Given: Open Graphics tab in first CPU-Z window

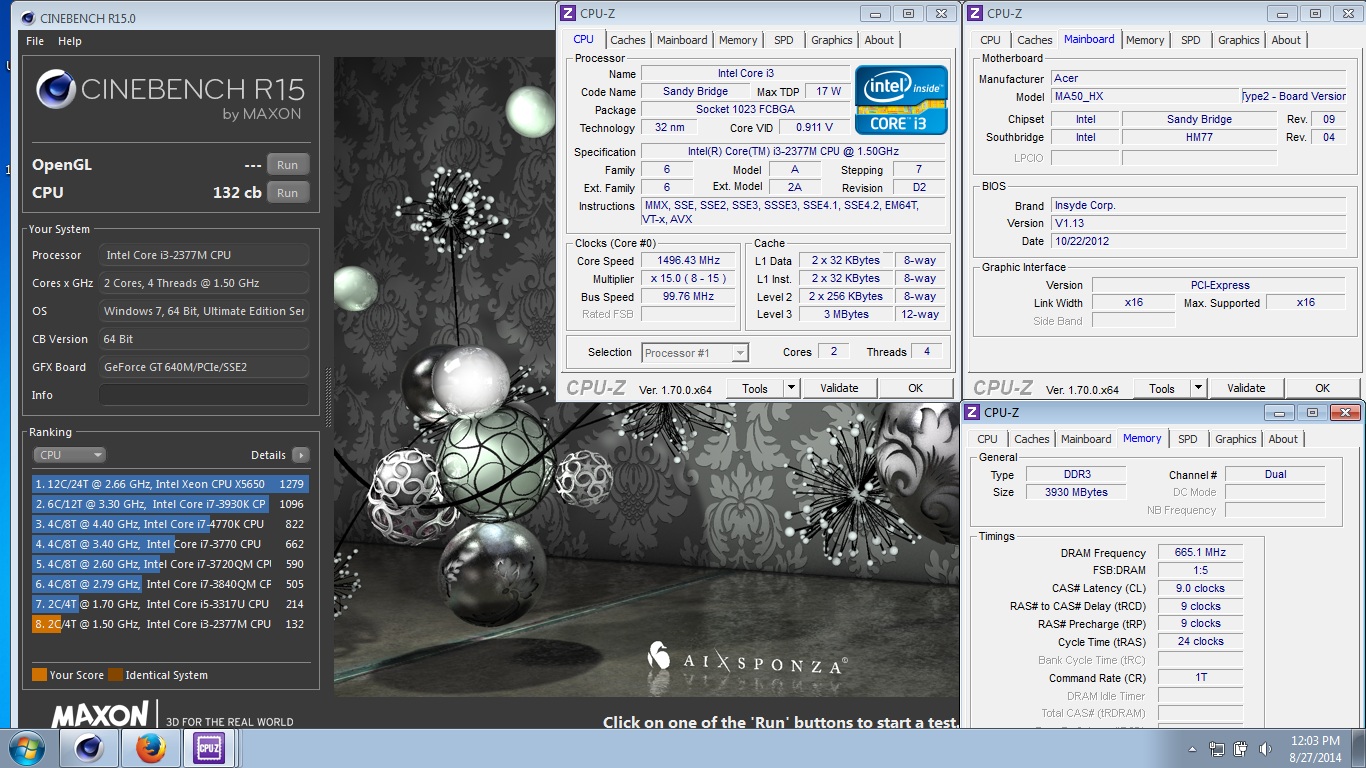Looking at the screenshot, I should point(832,40).
